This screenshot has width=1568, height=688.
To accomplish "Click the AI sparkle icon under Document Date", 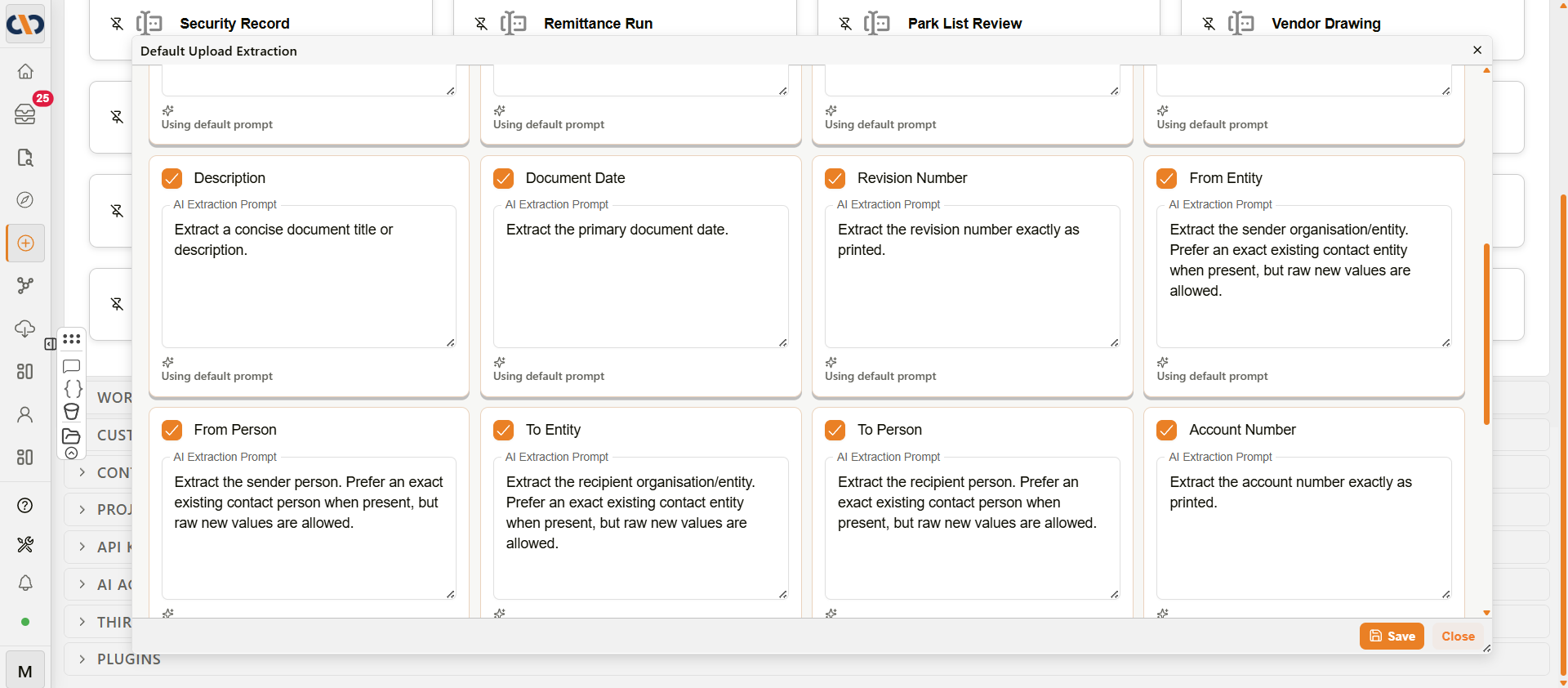I will (500, 362).
